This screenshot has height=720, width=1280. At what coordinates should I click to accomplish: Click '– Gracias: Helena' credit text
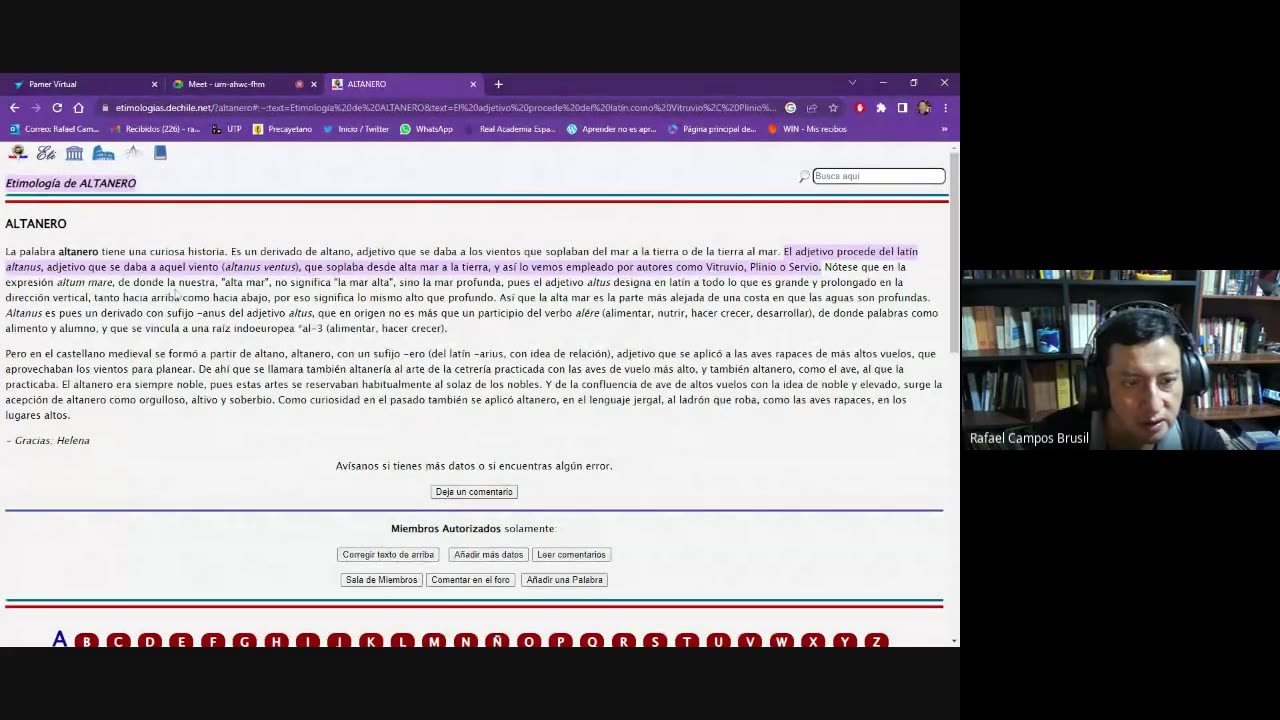point(47,441)
